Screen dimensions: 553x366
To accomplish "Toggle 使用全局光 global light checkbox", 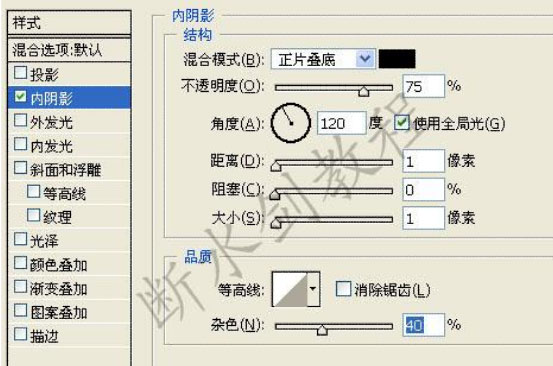I will click(x=402, y=122).
